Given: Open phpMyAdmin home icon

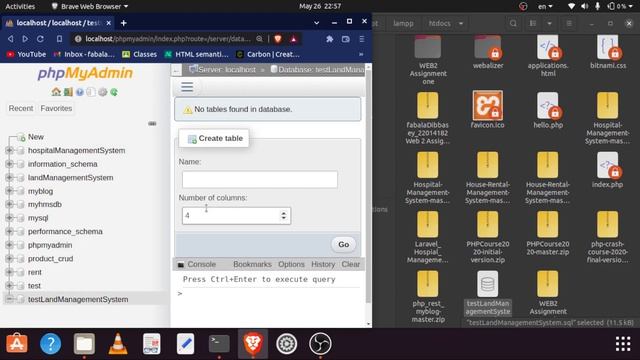Looking at the screenshot, I should click(56, 92).
